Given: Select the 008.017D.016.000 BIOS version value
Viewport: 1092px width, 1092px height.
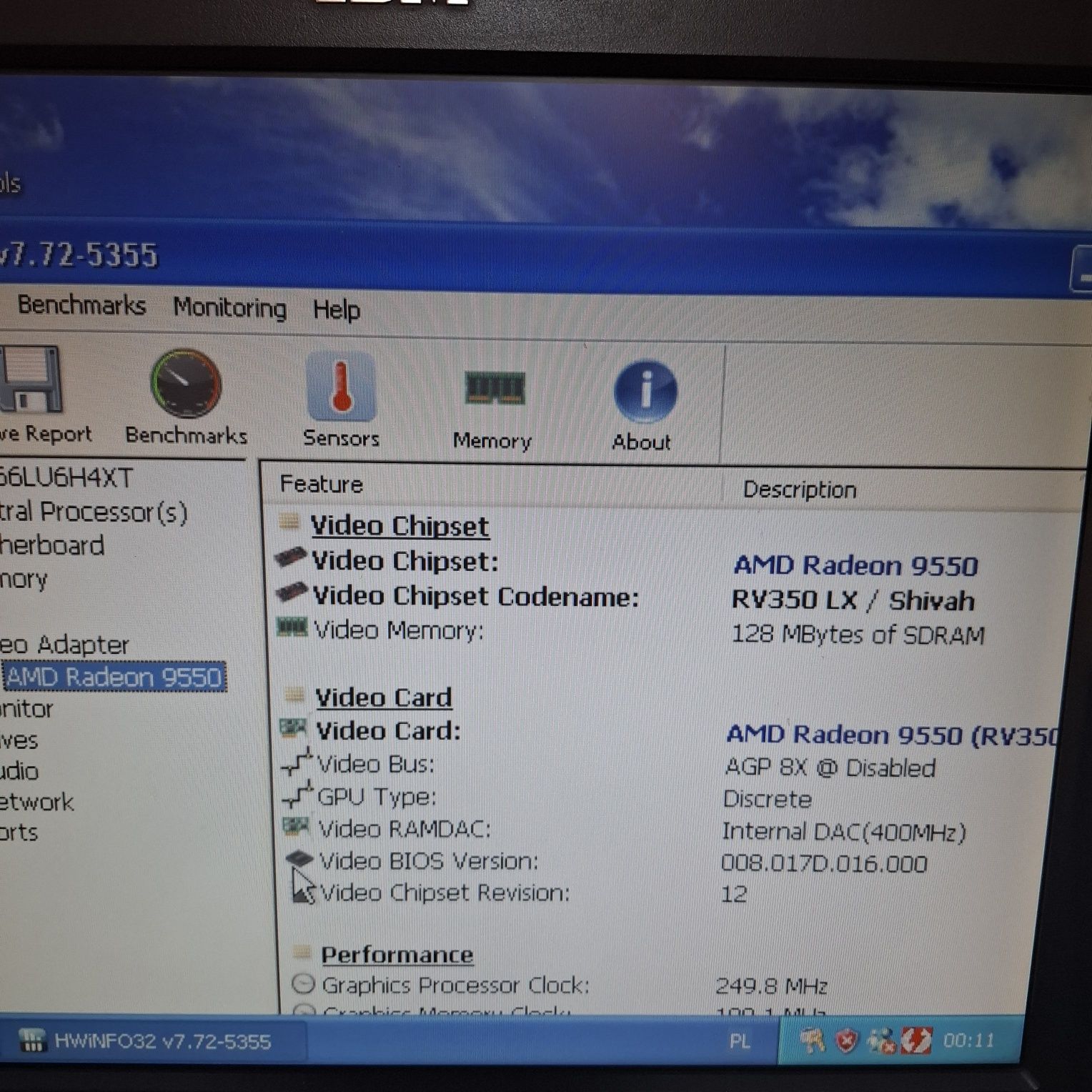Looking at the screenshot, I should (824, 864).
